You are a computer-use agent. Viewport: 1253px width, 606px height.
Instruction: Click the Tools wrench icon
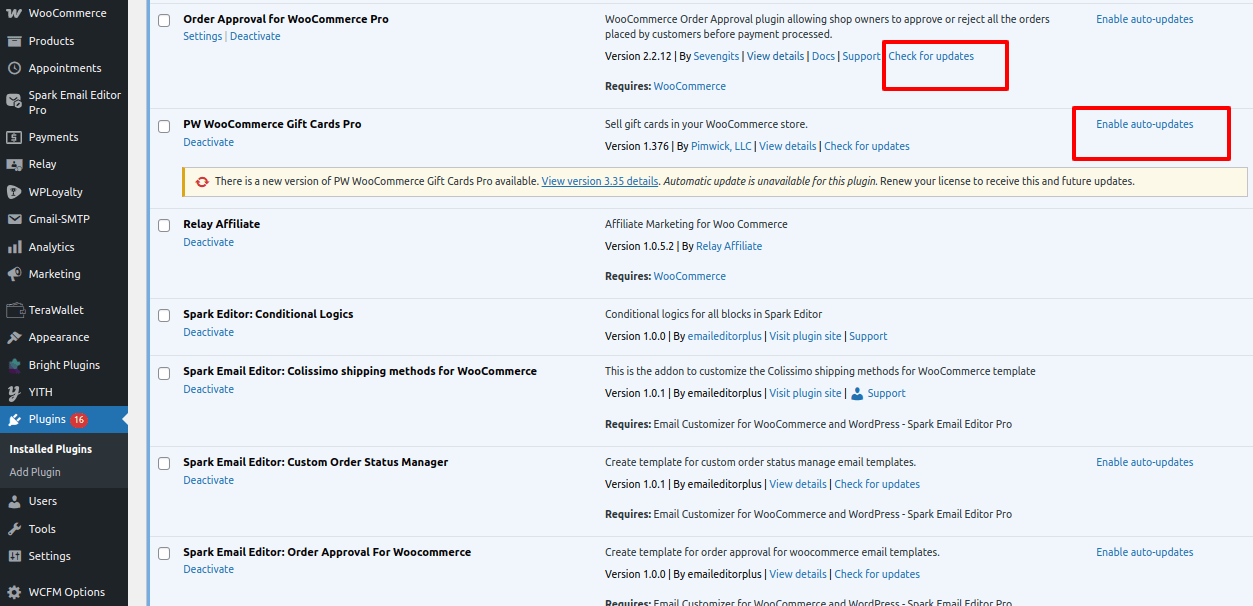14,529
